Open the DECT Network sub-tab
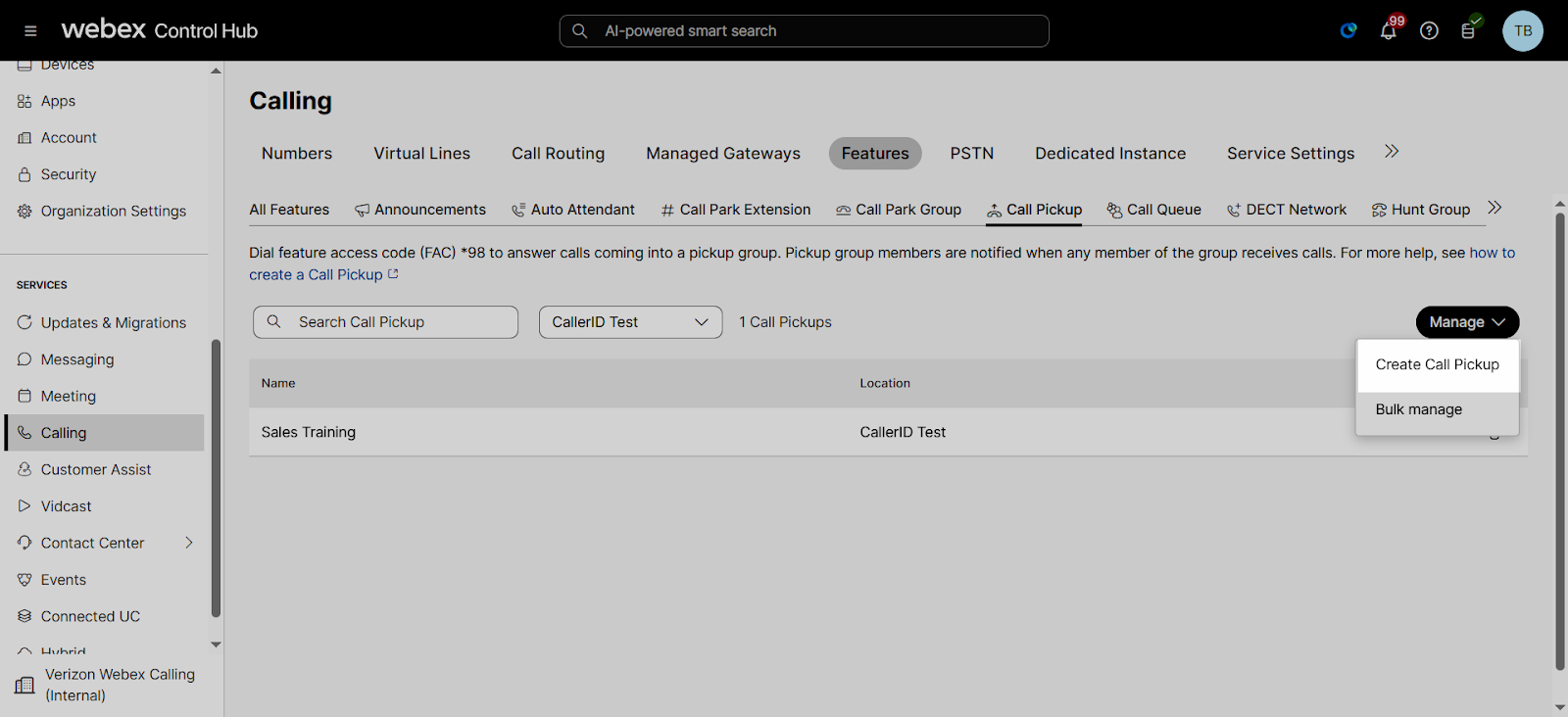Image resolution: width=1568 pixels, height=717 pixels. [1287, 210]
